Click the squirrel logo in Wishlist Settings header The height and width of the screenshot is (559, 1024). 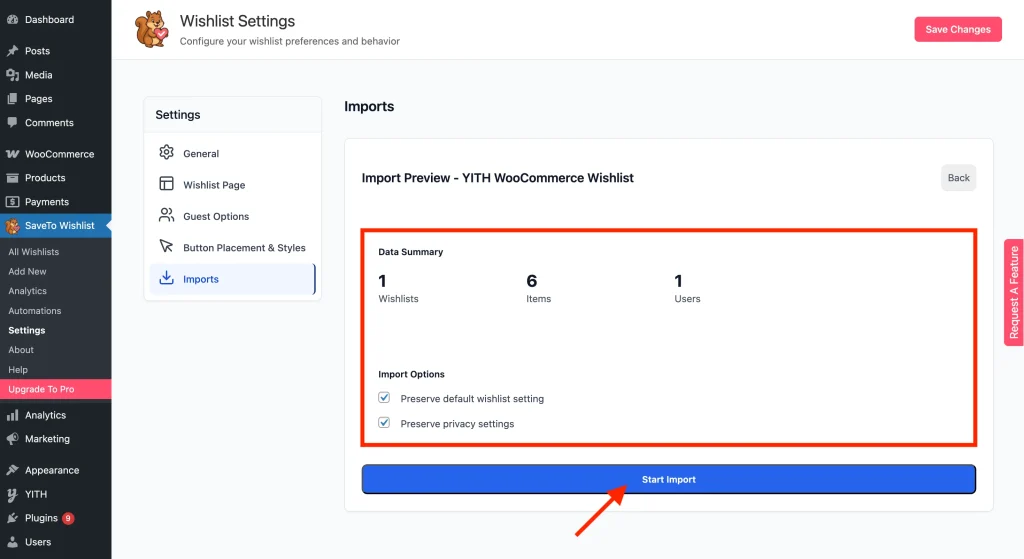152,29
